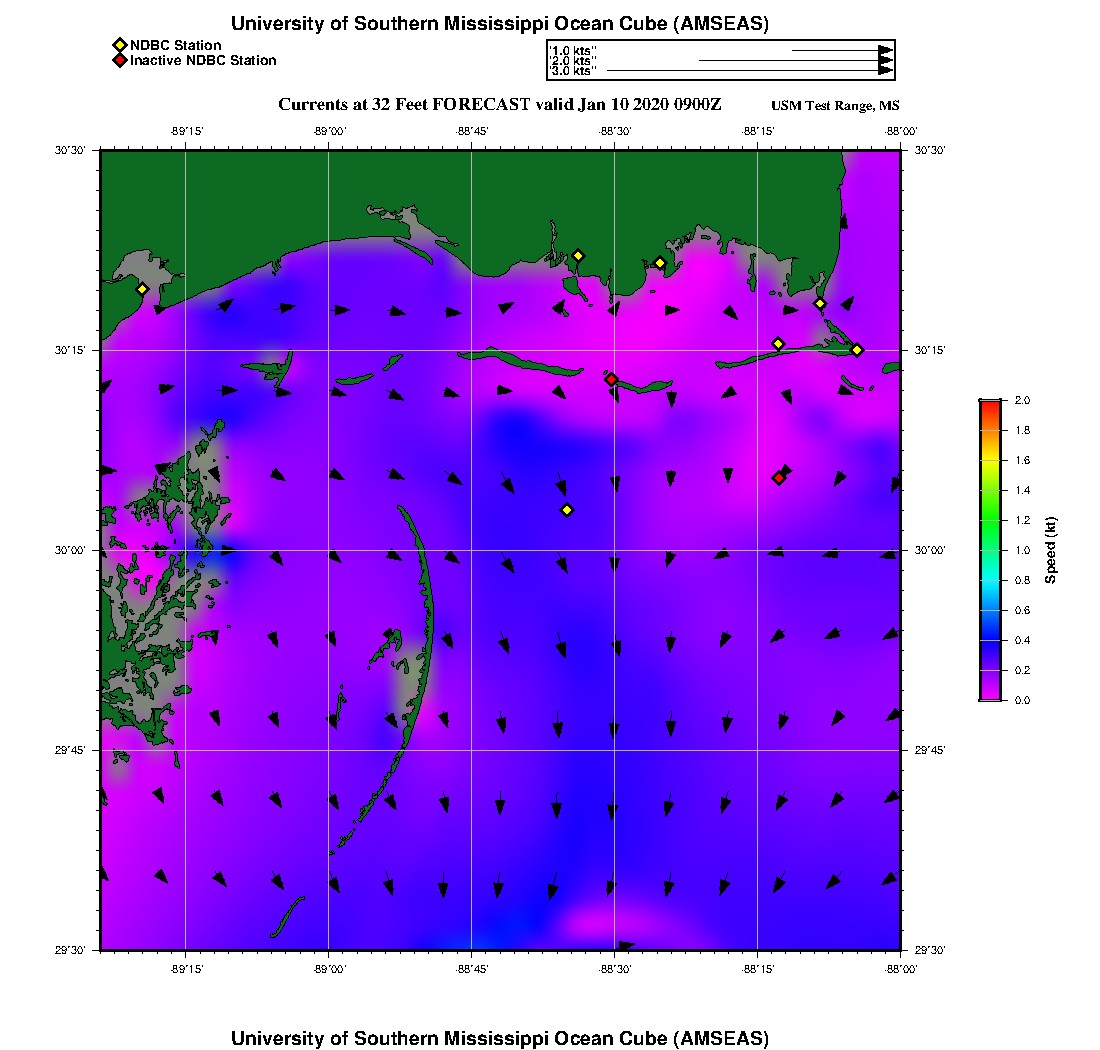Viewport: 1100px width, 1050px height.
Task: Click the red top of the speed color bar
Action: click(x=990, y=405)
